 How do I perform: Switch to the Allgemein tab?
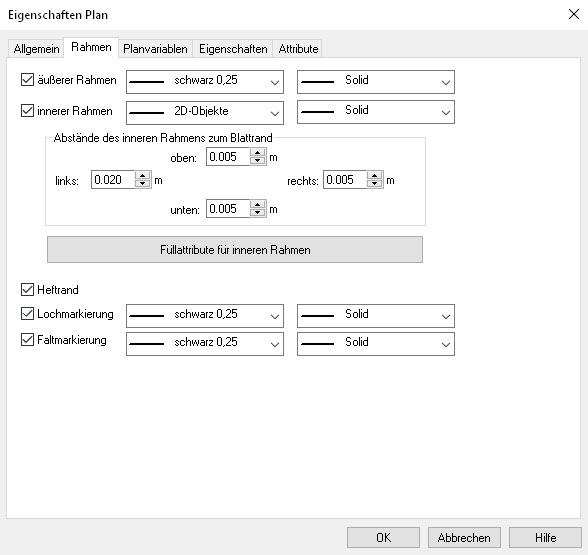[36, 49]
